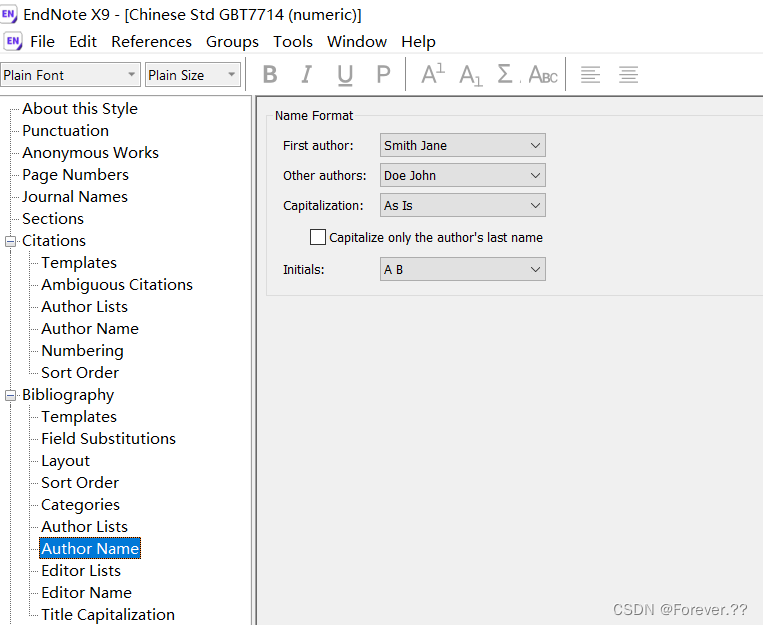The image size is (763, 625).
Task: Click the EndNote X9 title bar icon
Action: (x=9, y=14)
